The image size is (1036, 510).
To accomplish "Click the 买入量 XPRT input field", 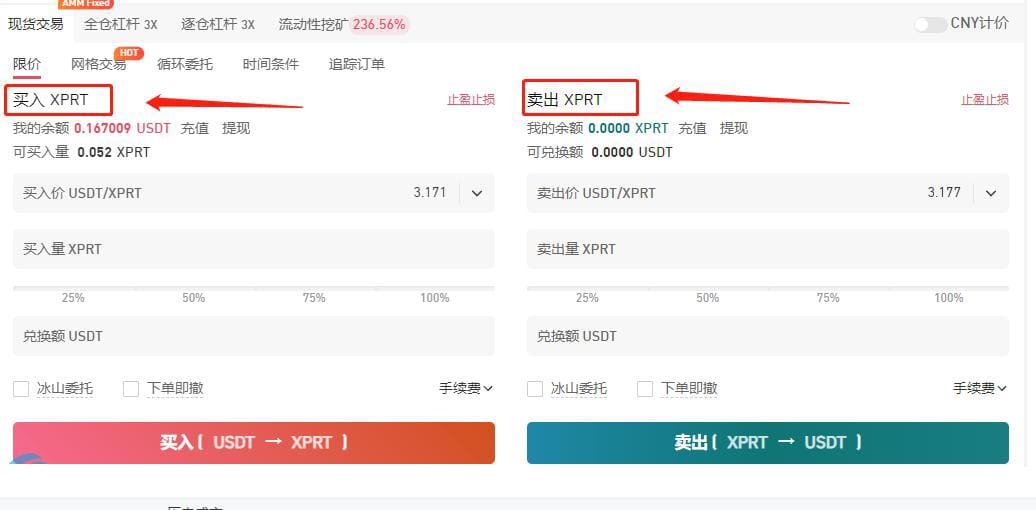I will [254, 249].
